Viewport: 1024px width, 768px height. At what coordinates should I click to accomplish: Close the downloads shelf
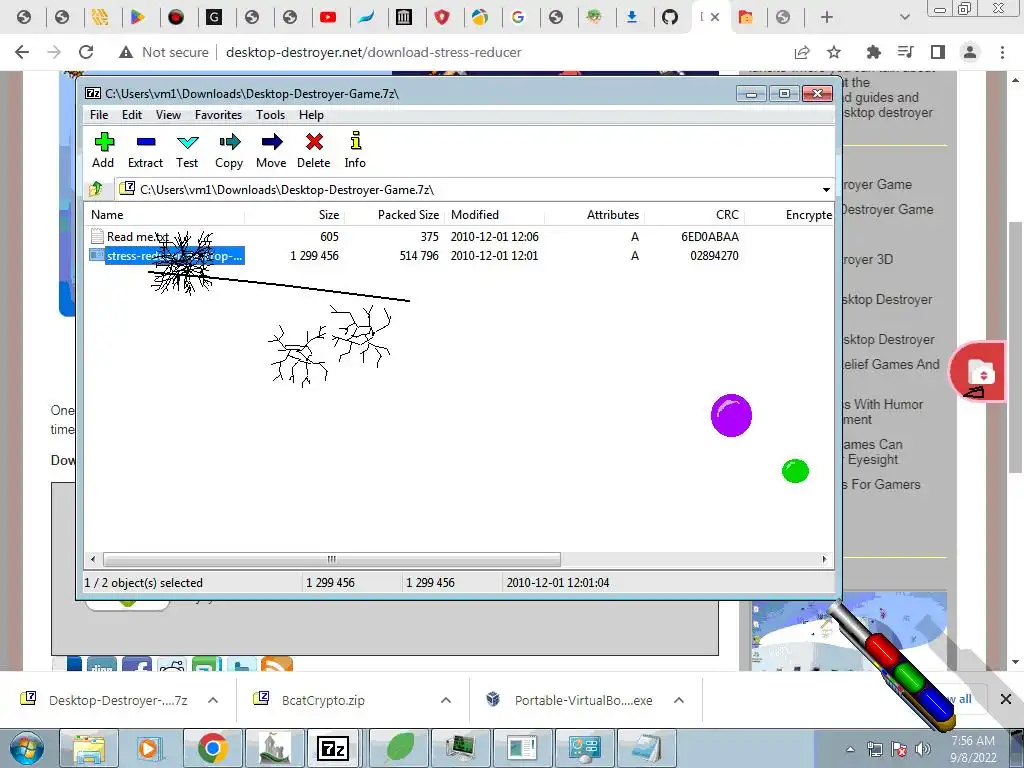coord(1006,699)
